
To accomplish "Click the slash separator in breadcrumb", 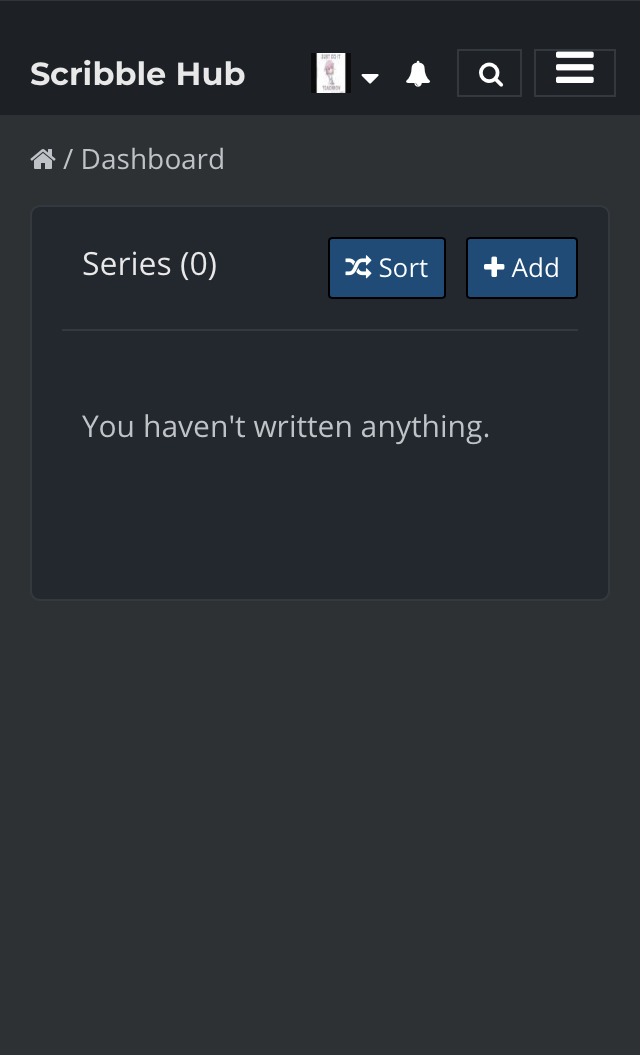I will (68, 159).
